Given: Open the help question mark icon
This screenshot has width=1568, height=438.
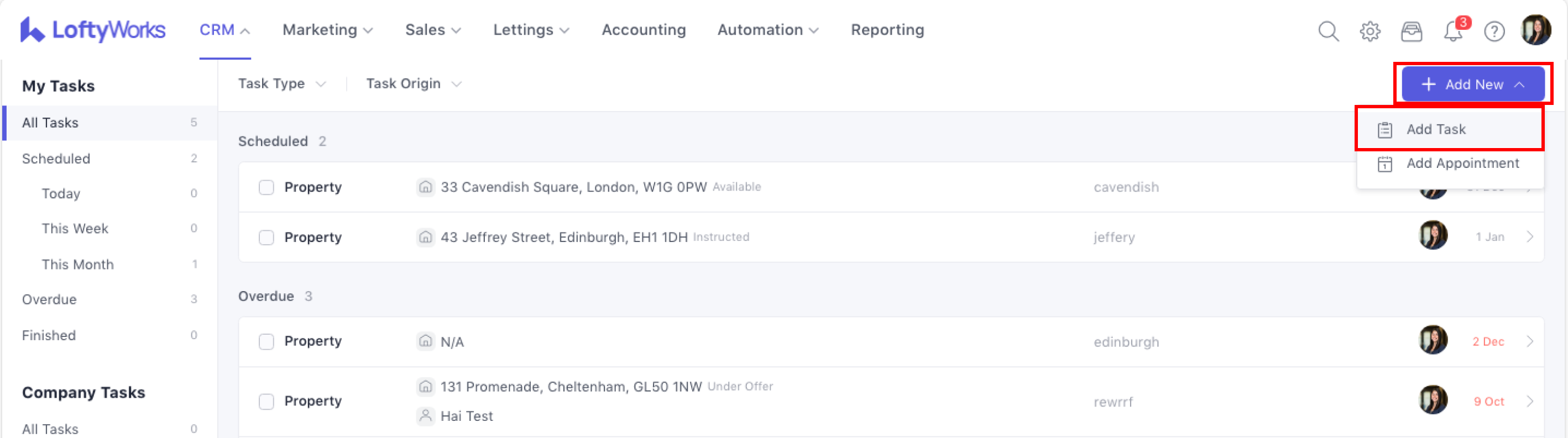Looking at the screenshot, I should 1494,30.
